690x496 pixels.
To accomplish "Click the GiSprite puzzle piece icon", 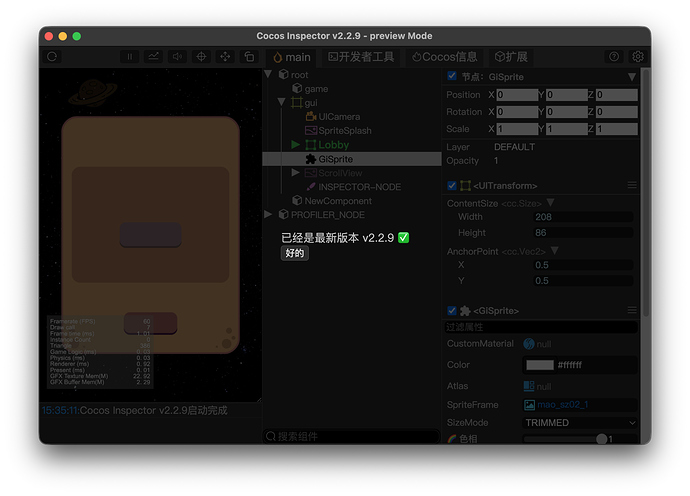I will point(311,159).
